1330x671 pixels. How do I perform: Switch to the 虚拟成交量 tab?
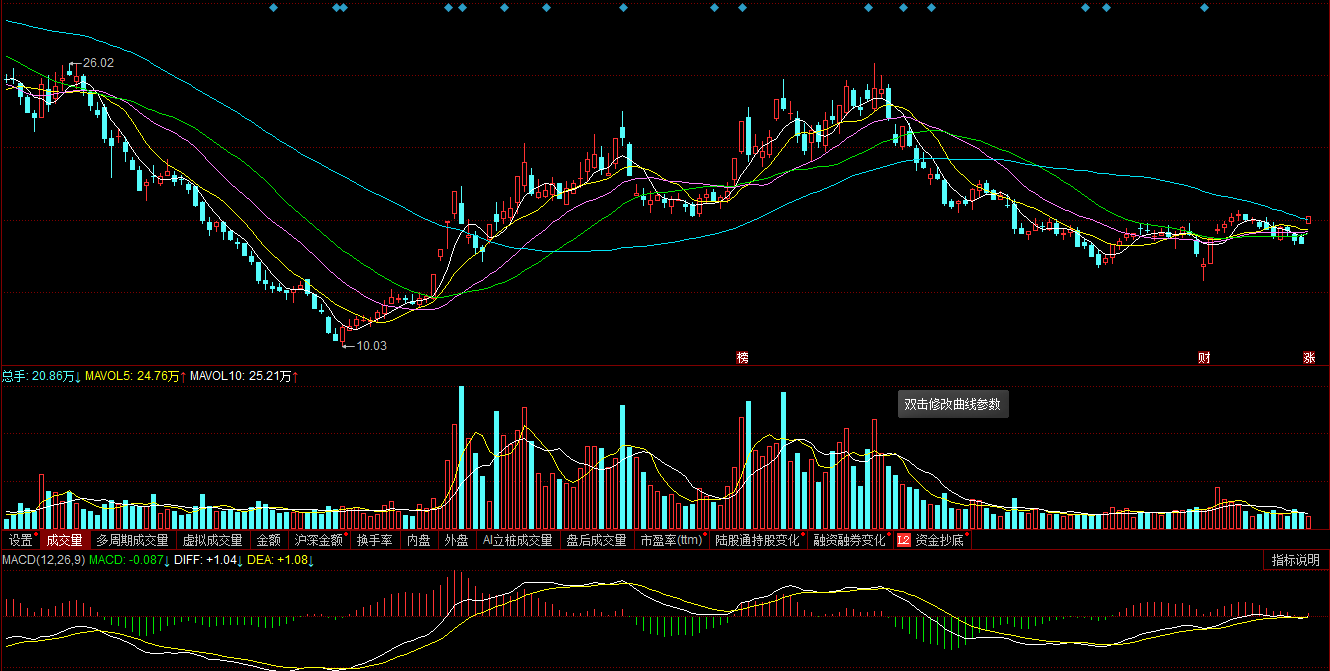point(212,540)
